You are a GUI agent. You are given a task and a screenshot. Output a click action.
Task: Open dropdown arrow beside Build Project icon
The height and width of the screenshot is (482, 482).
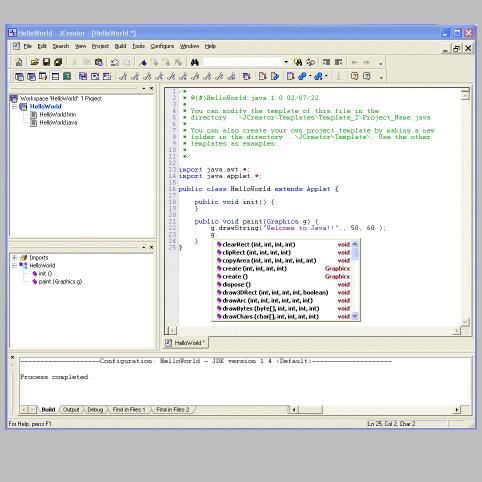click(310, 77)
